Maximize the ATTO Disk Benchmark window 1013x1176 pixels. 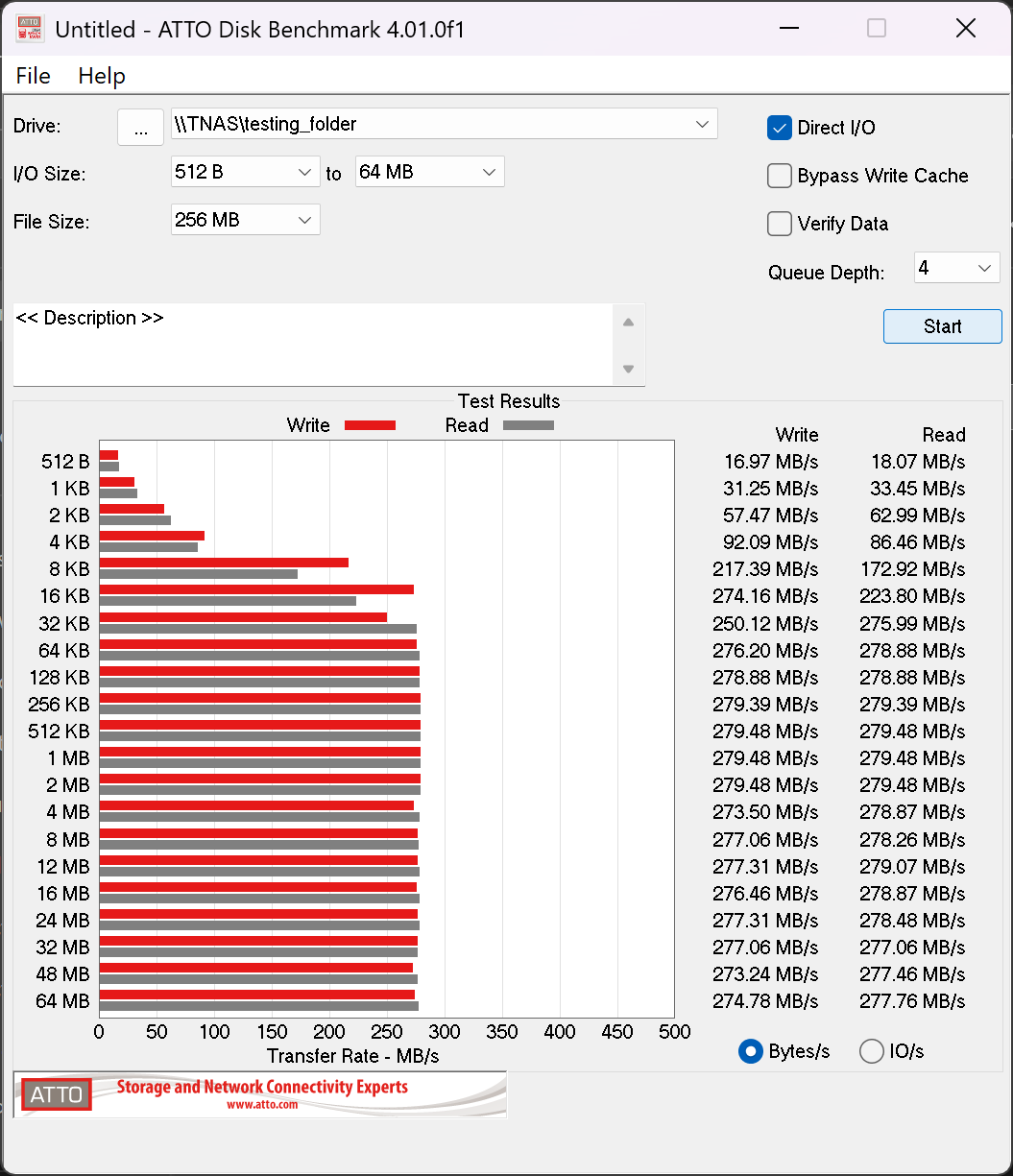(876, 29)
